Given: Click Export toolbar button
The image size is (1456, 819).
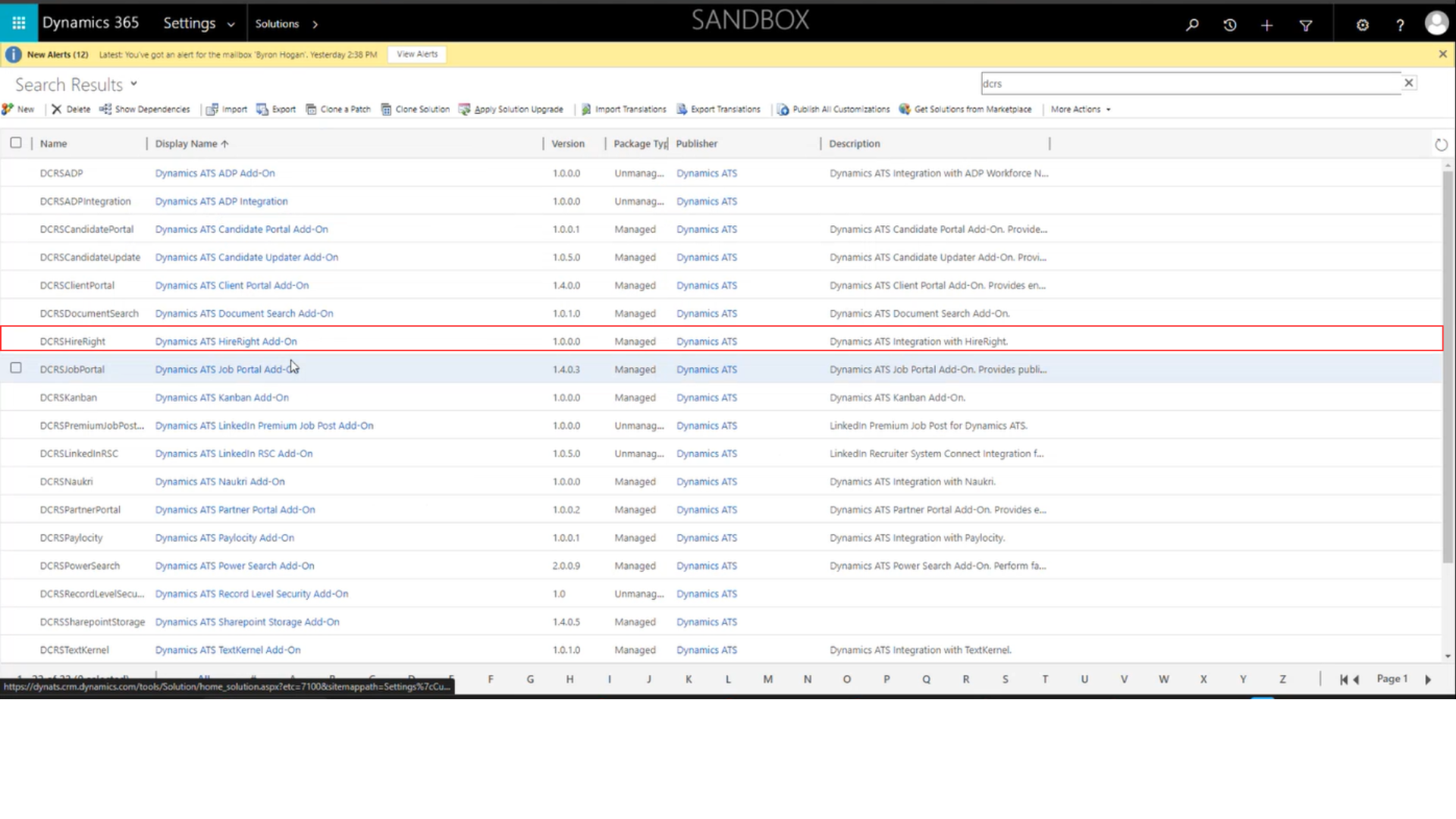Looking at the screenshot, I should pyautogui.click(x=276, y=109).
